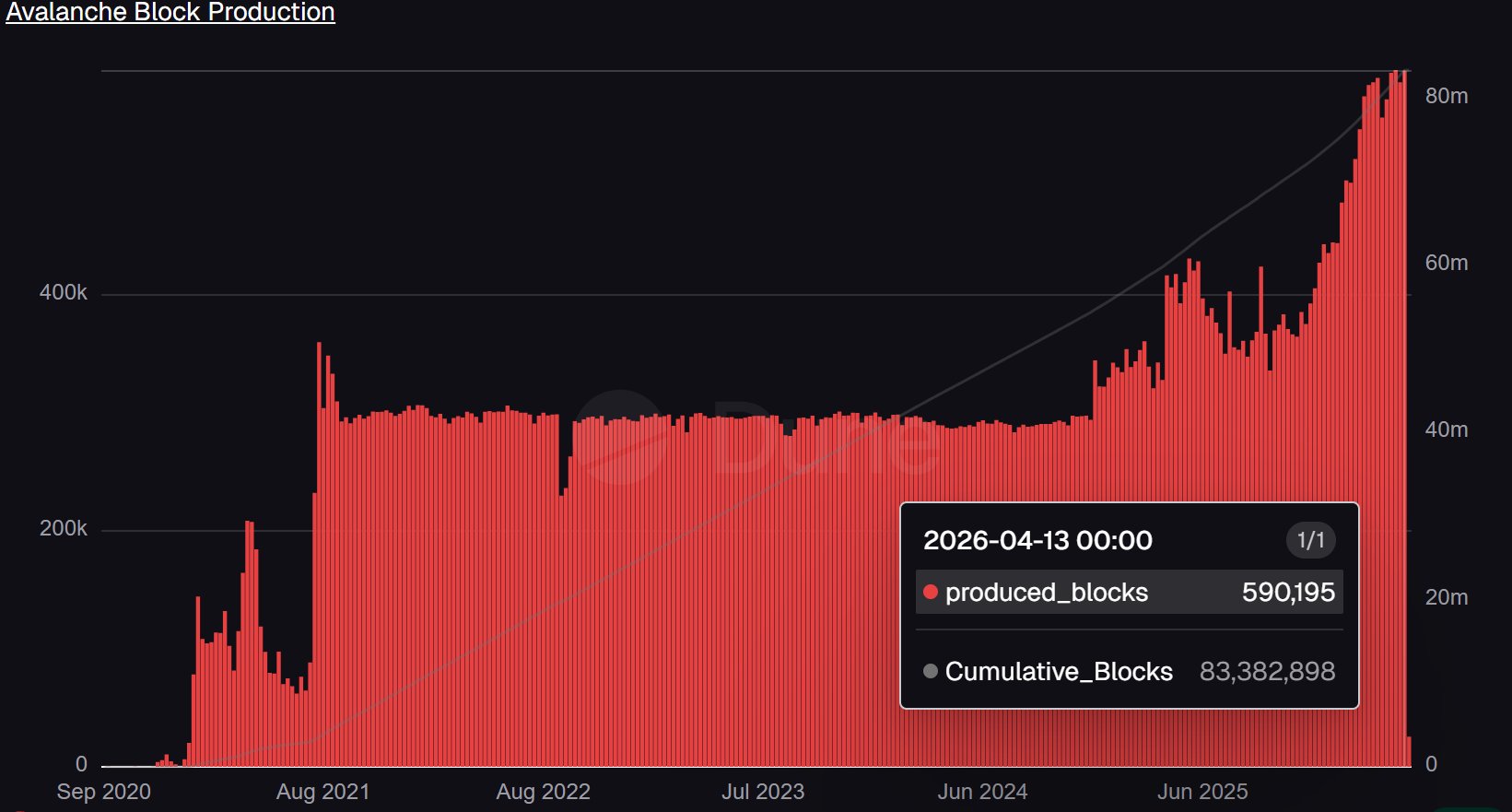Click the 200k y-axis label
The image size is (1512, 812).
[x=63, y=528]
